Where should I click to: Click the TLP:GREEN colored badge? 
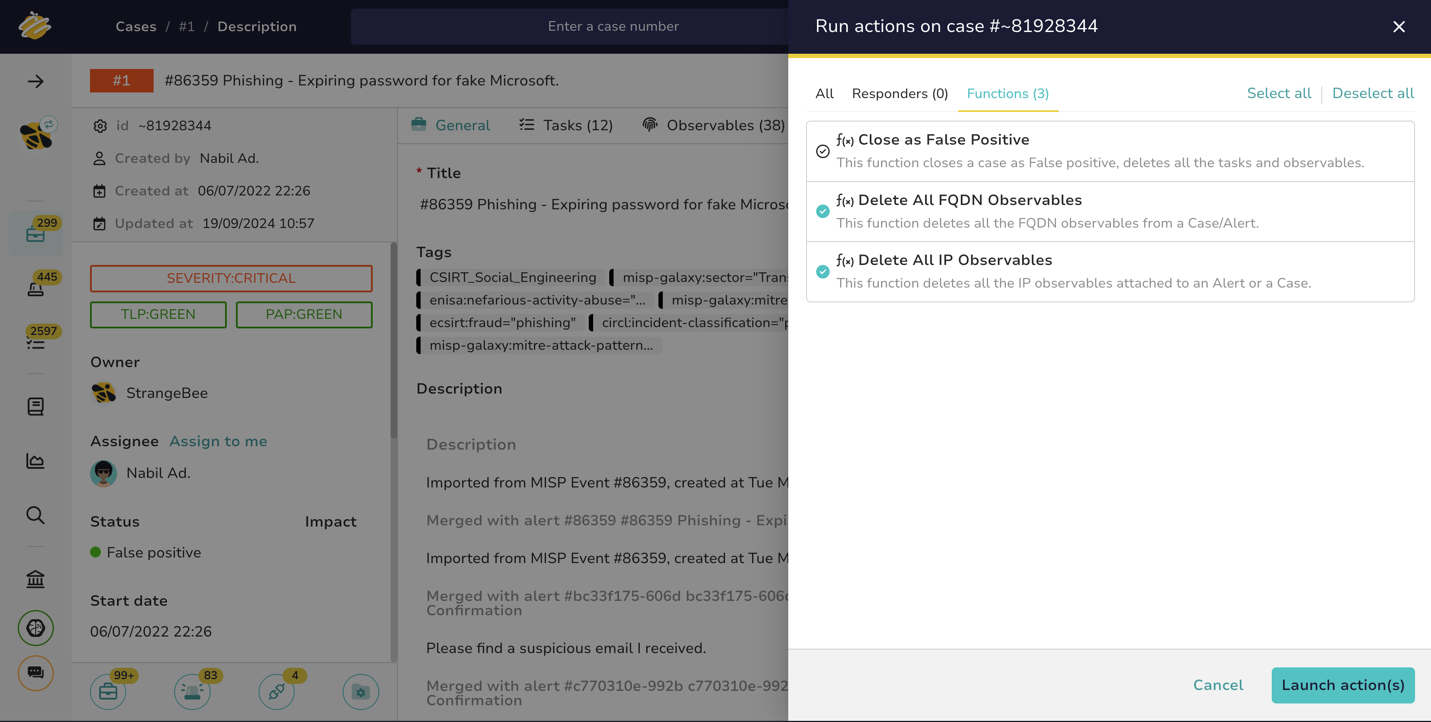click(x=157, y=314)
